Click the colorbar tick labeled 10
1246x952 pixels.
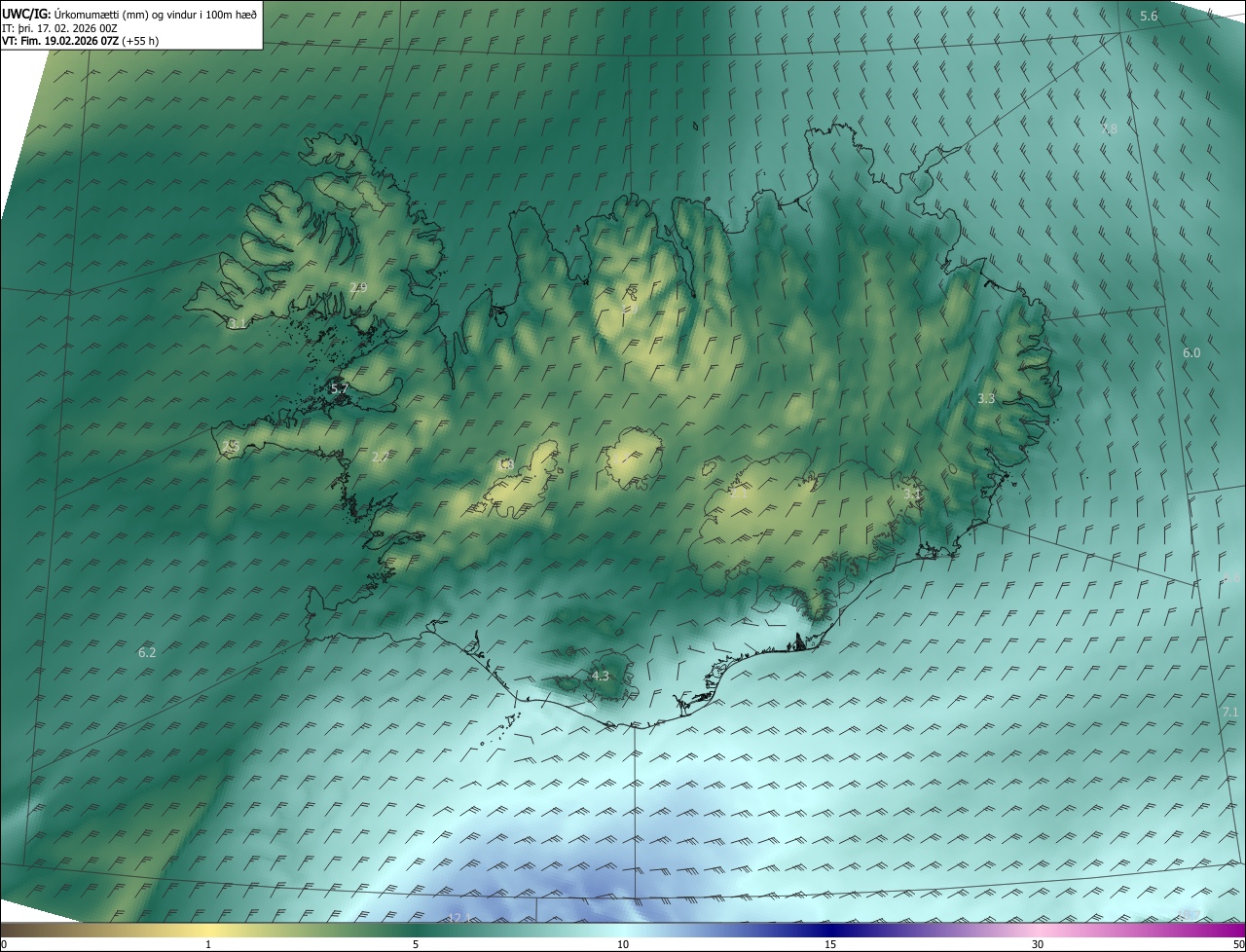623,944
